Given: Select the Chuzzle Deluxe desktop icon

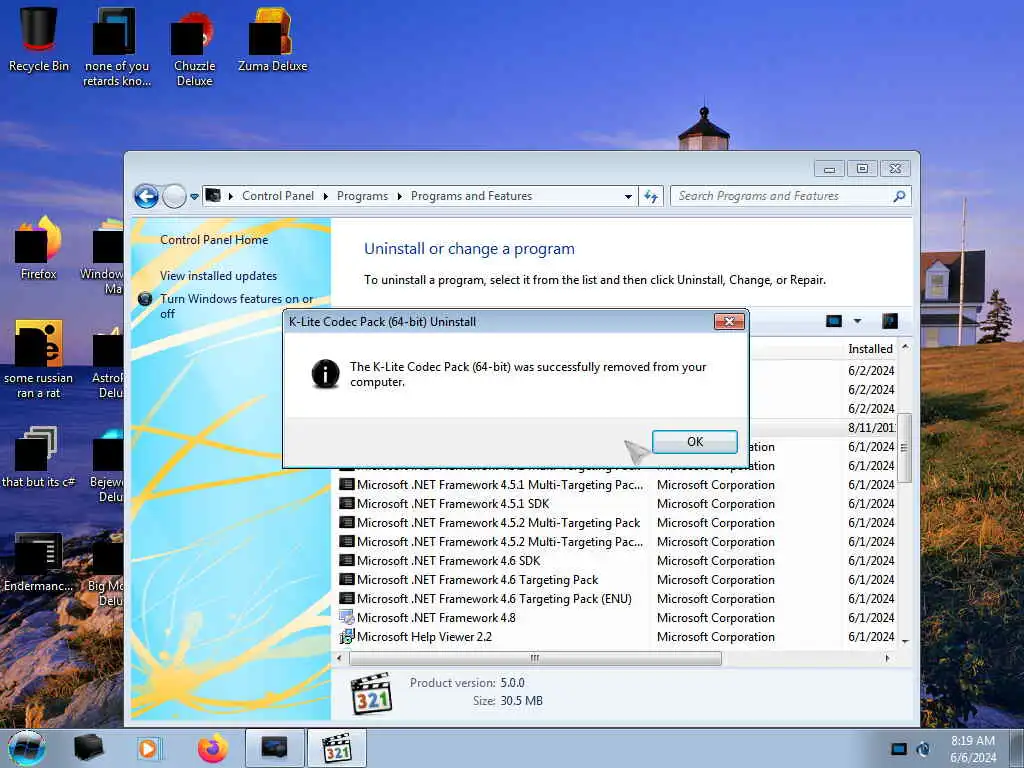Looking at the screenshot, I should tap(194, 50).
